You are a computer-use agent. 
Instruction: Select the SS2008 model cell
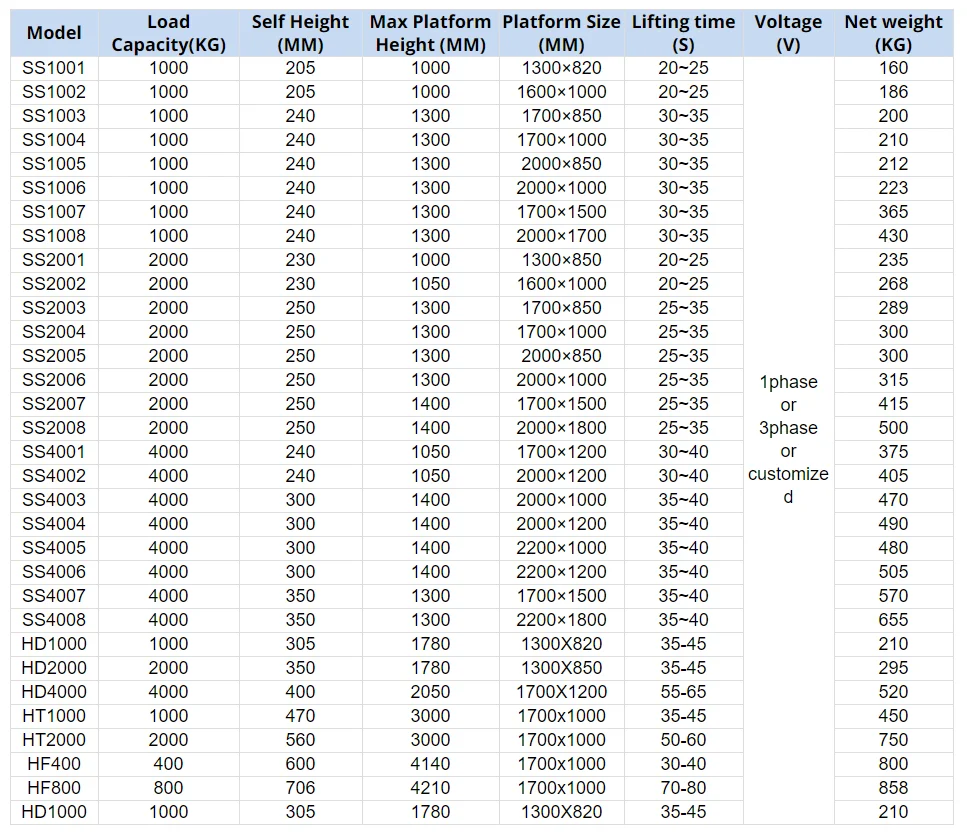tap(54, 429)
